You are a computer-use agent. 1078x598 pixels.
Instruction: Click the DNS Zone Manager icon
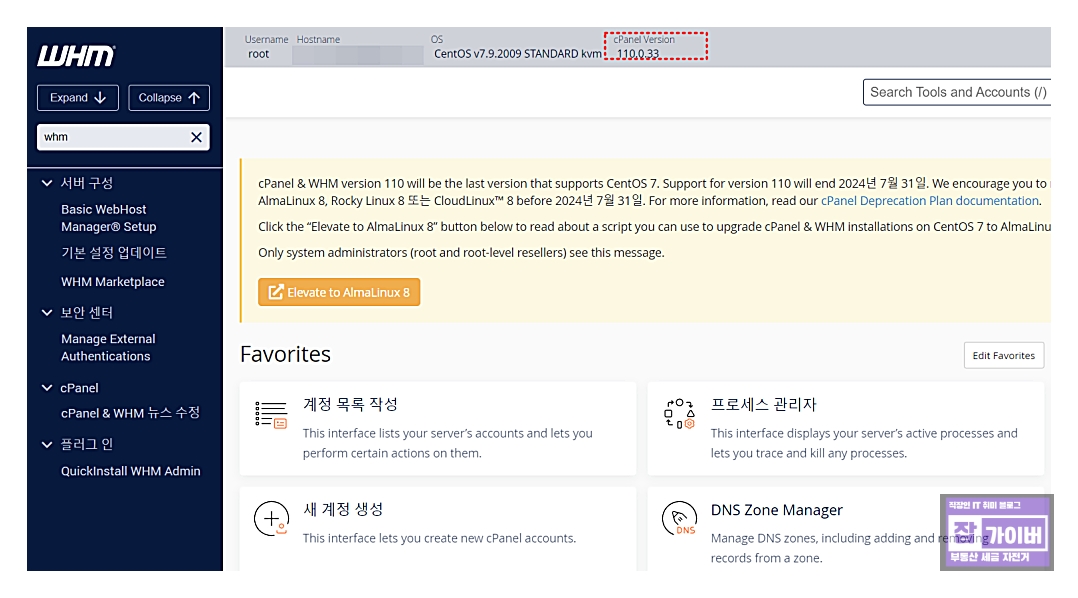point(679,519)
